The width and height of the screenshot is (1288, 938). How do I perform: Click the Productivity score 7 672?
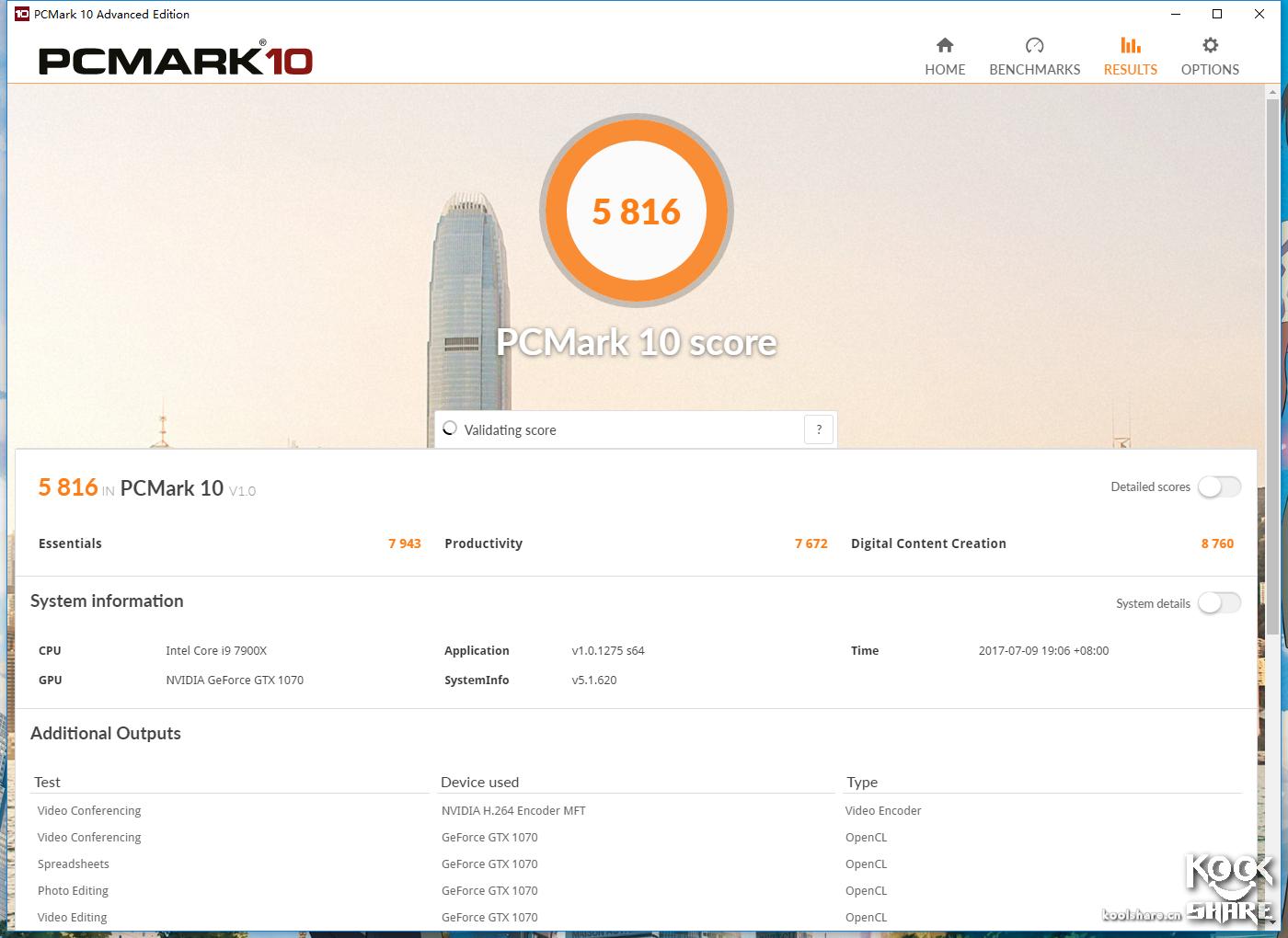[811, 543]
